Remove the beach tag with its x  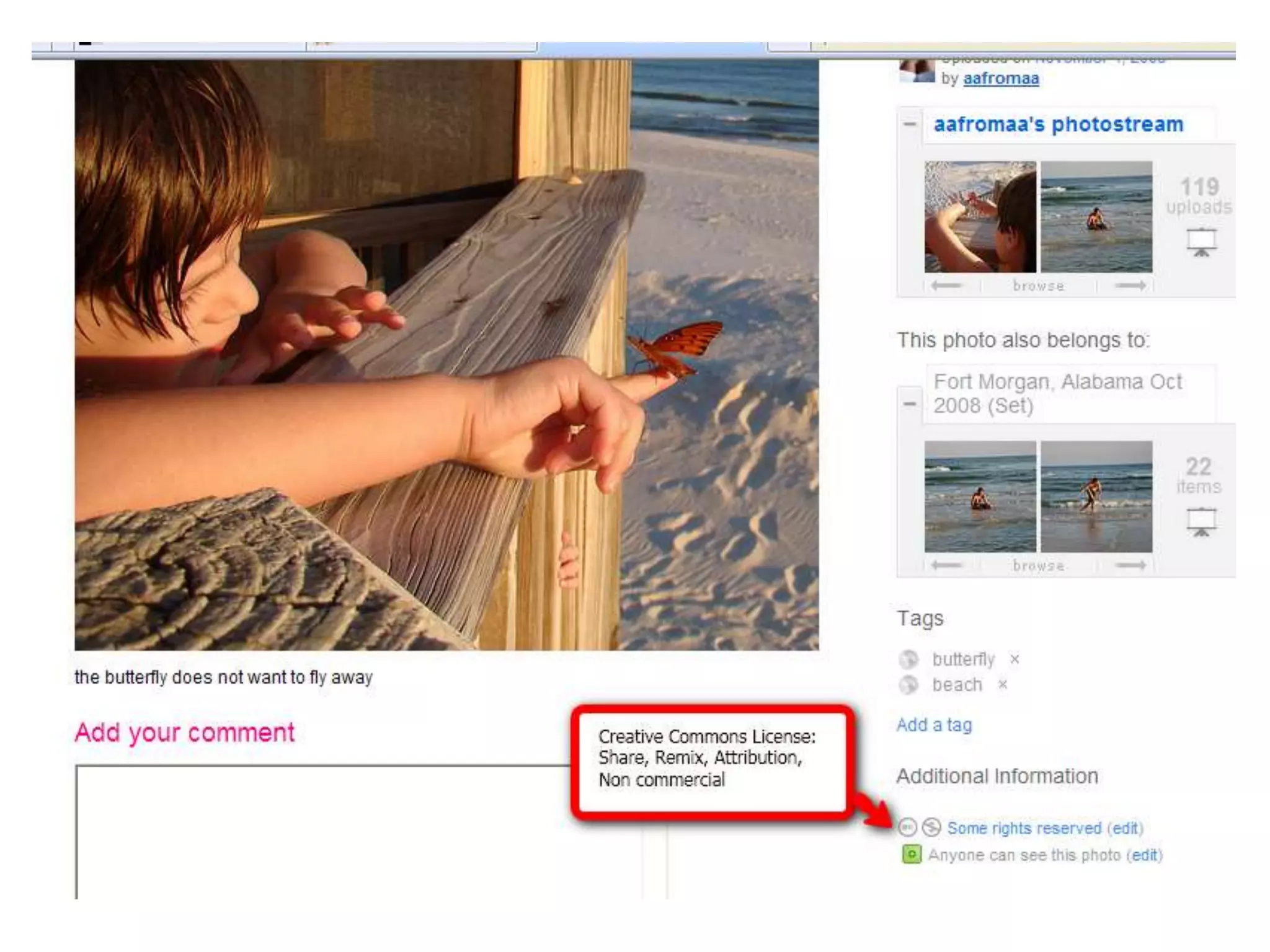[1003, 685]
